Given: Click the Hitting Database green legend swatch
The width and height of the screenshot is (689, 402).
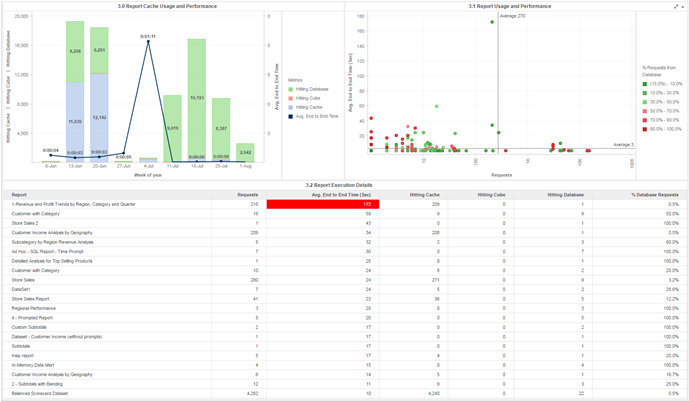Looking at the screenshot, I should (x=290, y=89).
